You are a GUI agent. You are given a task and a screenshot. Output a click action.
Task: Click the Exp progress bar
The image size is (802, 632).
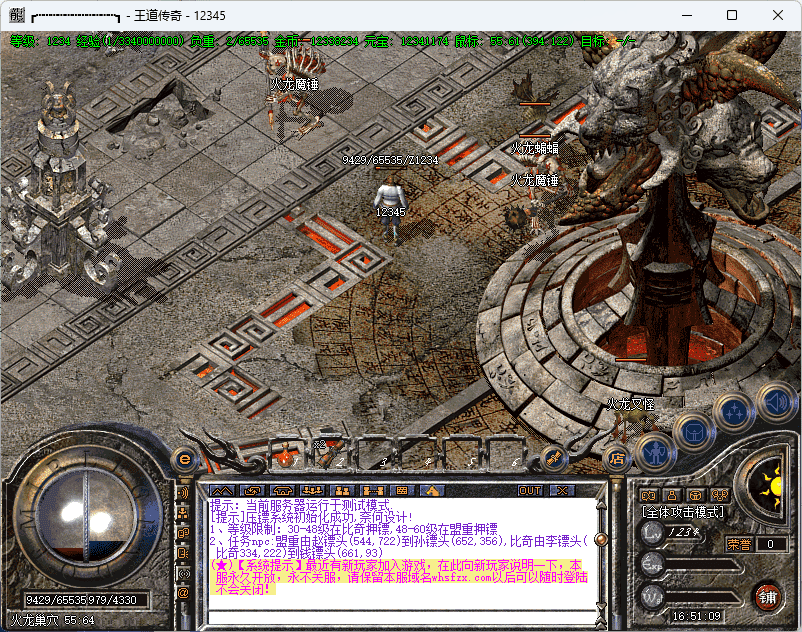point(703,566)
